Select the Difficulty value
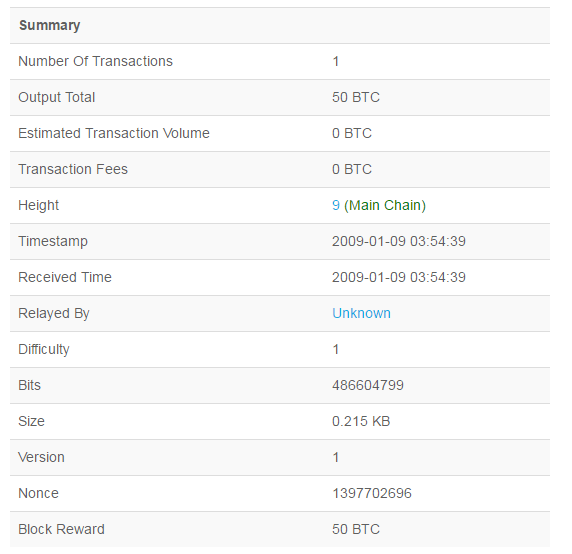This screenshot has width=572, height=554. [x=336, y=349]
